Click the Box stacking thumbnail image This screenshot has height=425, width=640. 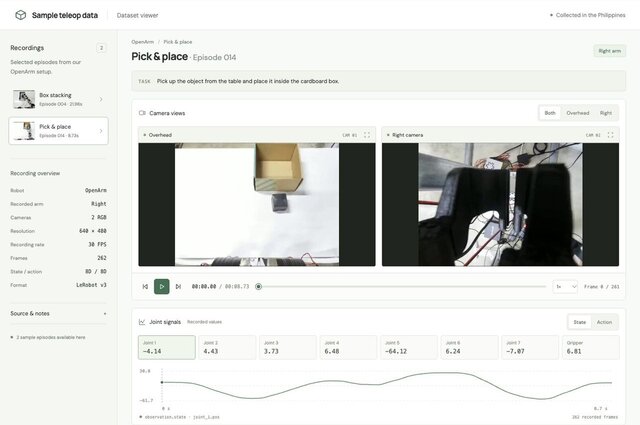pyautogui.click(x=24, y=99)
